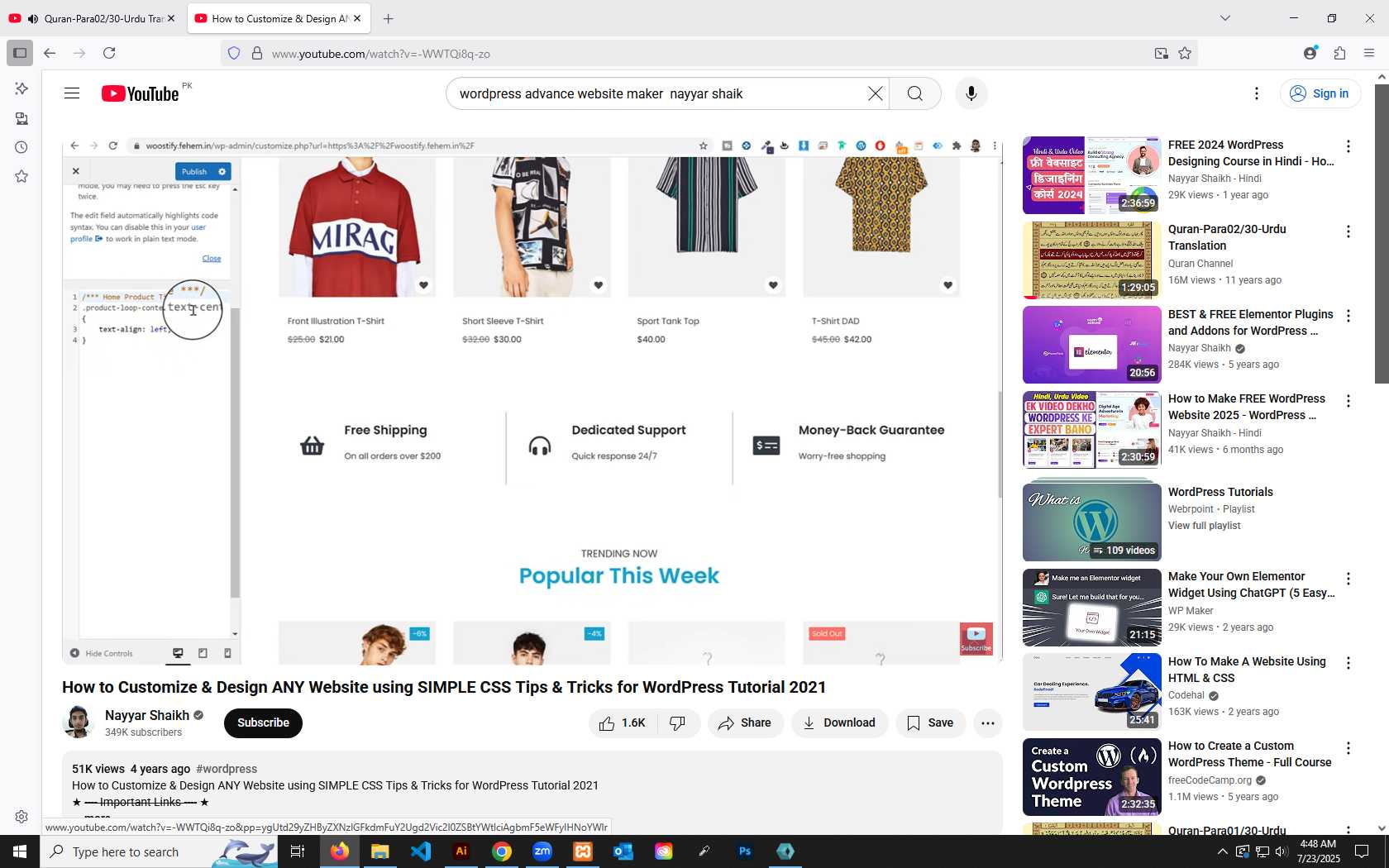Open picture-in-picture icon in address bar

pyautogui.click(x=1162, y=53)
